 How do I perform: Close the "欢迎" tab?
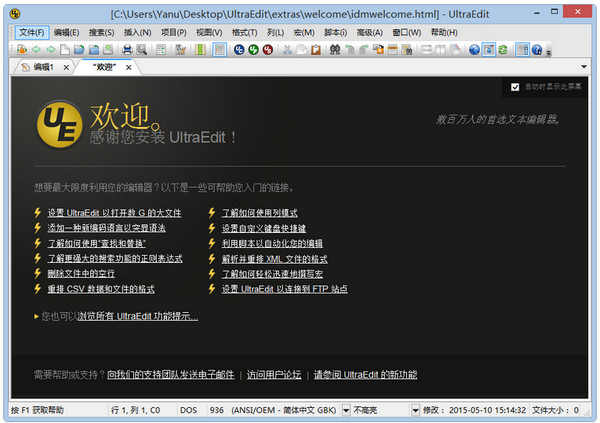129,68
